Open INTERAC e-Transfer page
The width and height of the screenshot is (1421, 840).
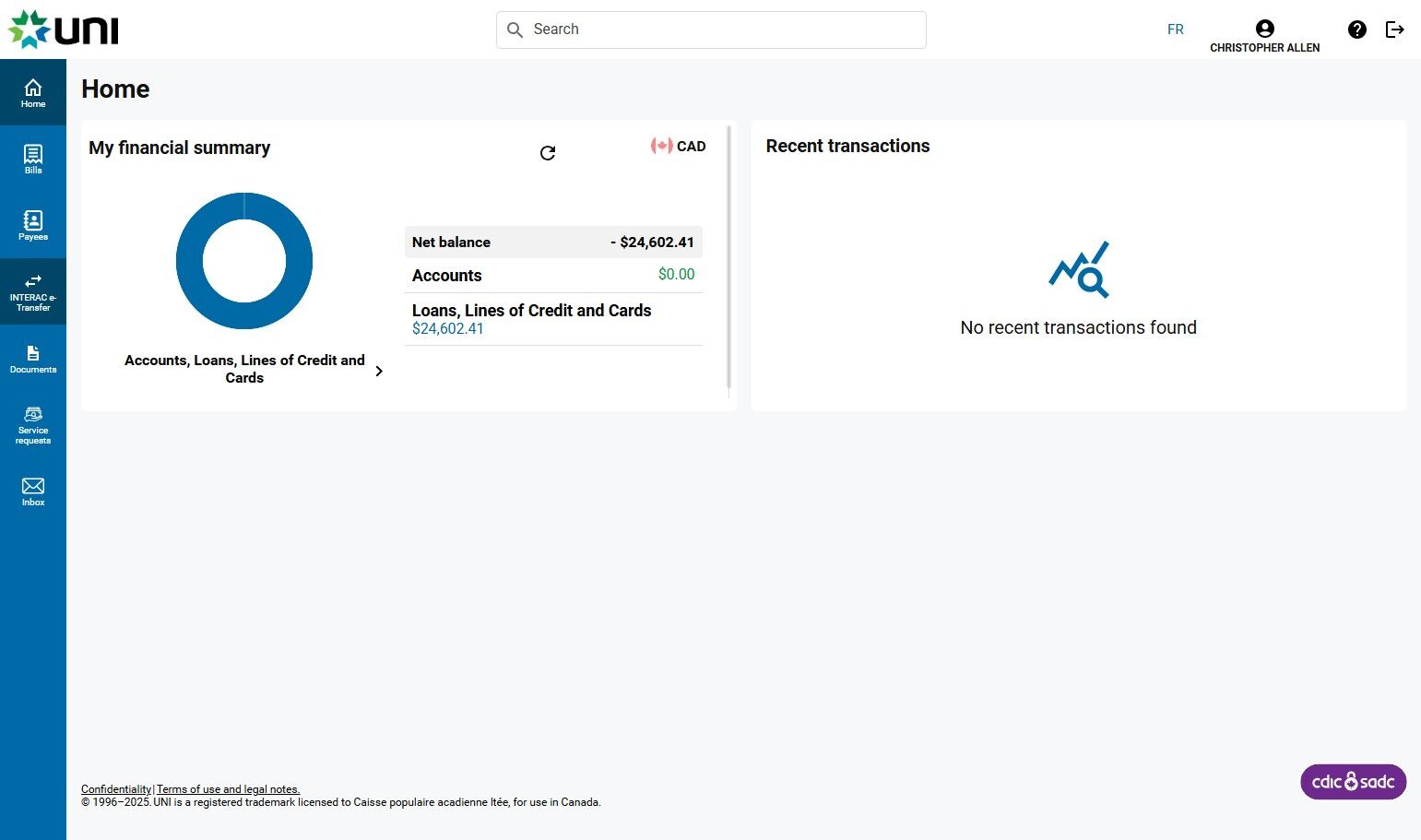coord(33,291)
